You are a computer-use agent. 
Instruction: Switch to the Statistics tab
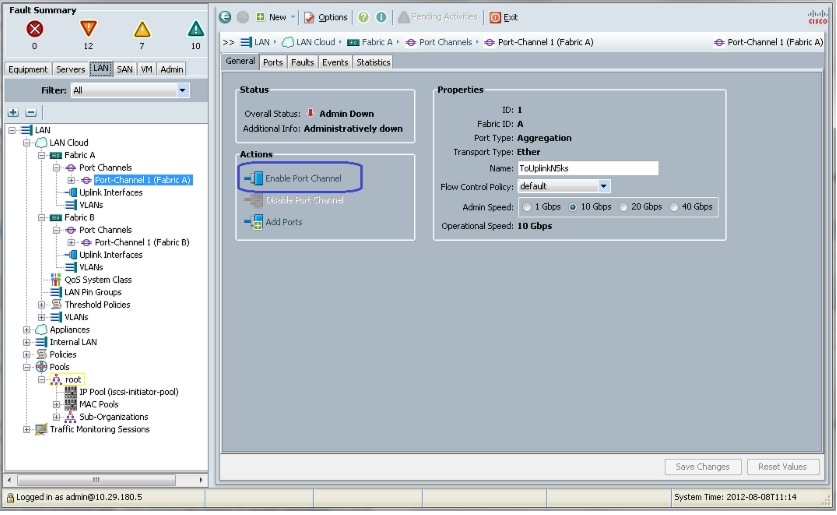(373, 62)
